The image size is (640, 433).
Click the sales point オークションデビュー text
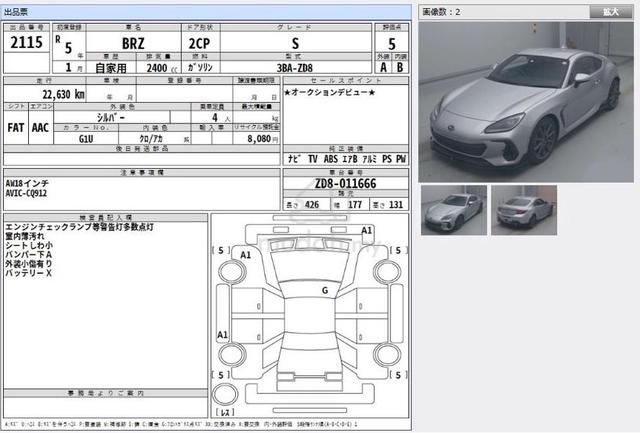tap(330, 93)
